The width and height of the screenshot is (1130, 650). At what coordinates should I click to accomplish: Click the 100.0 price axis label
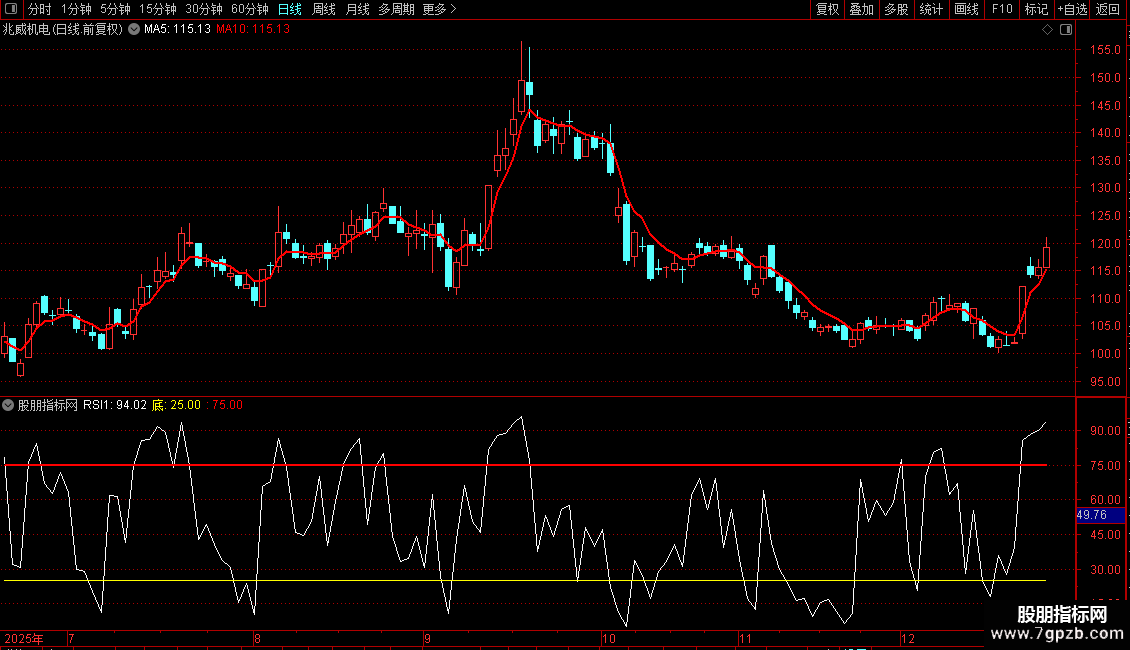(1105, 354)
